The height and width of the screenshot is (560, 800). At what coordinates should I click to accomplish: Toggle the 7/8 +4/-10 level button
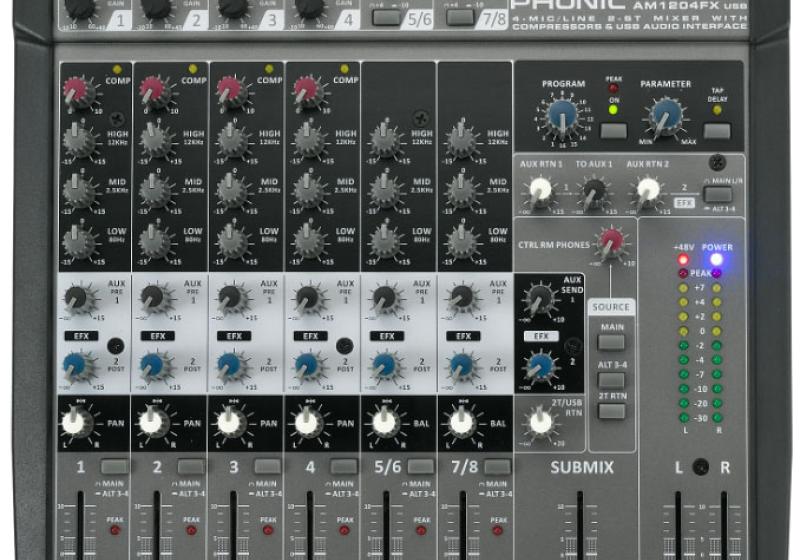pos(460,17)
